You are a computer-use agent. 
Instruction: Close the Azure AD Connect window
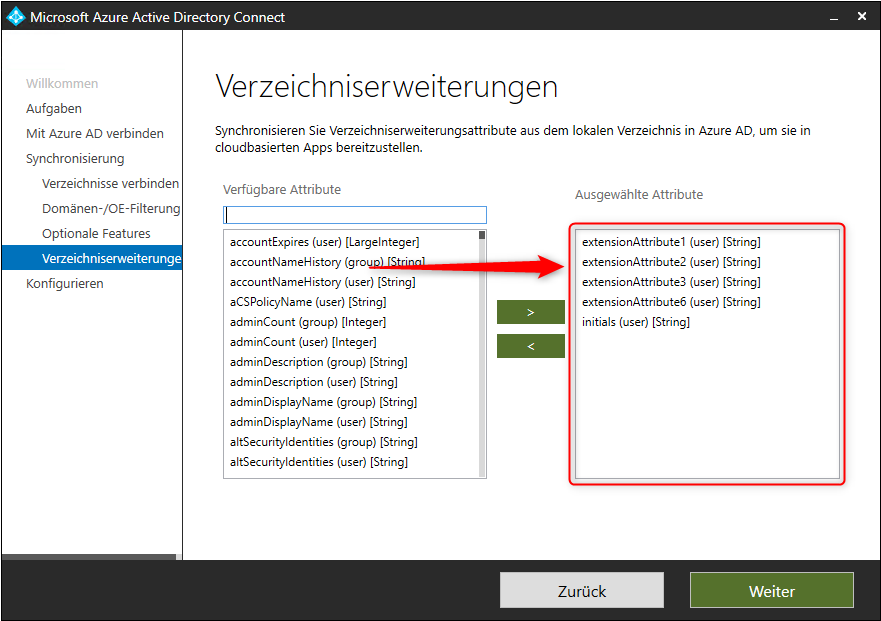point(861,17)
